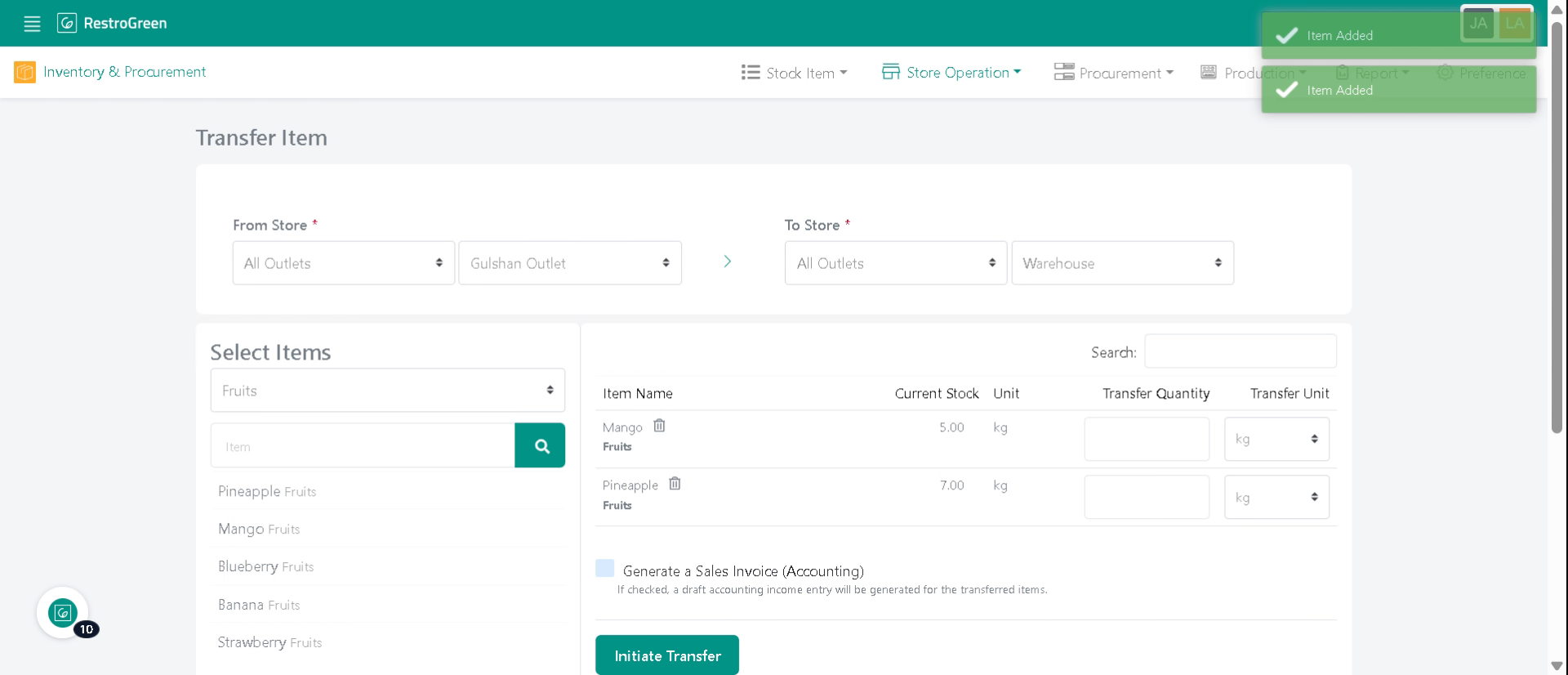
Task: Open the RestroGreen floating chat widget
Action: point(63,612)
